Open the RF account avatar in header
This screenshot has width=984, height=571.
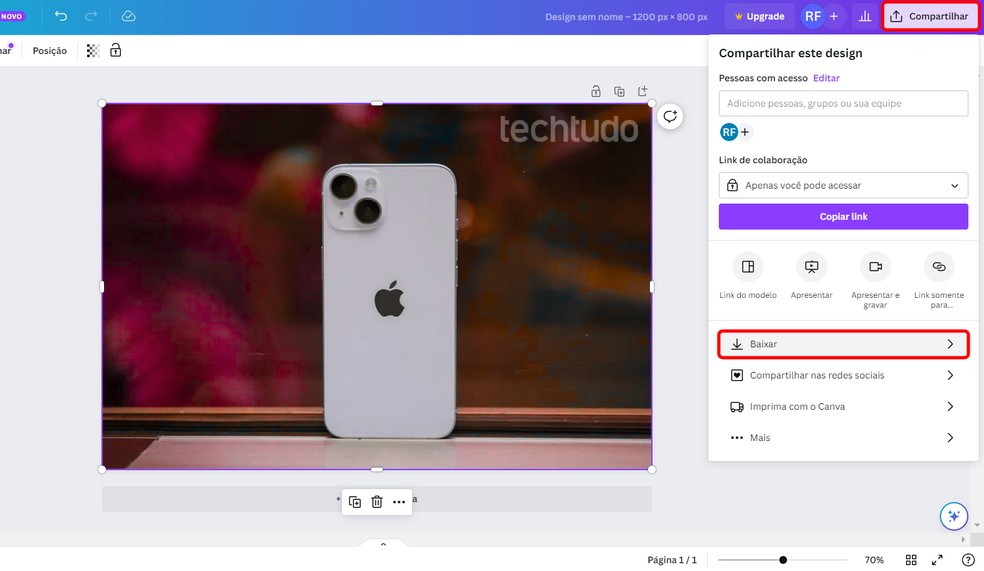pos(813,16)
